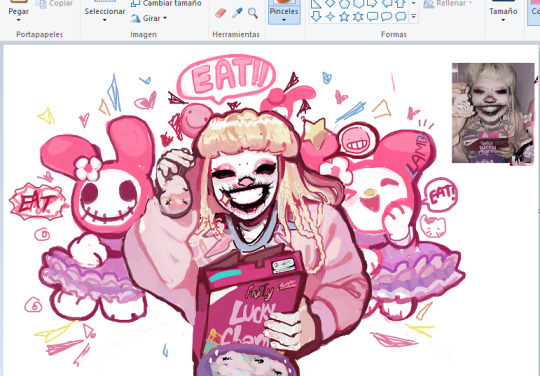This screenshot has width=540, height=376.
Task: Choose the four-point star shape
Action: [330, 16]
